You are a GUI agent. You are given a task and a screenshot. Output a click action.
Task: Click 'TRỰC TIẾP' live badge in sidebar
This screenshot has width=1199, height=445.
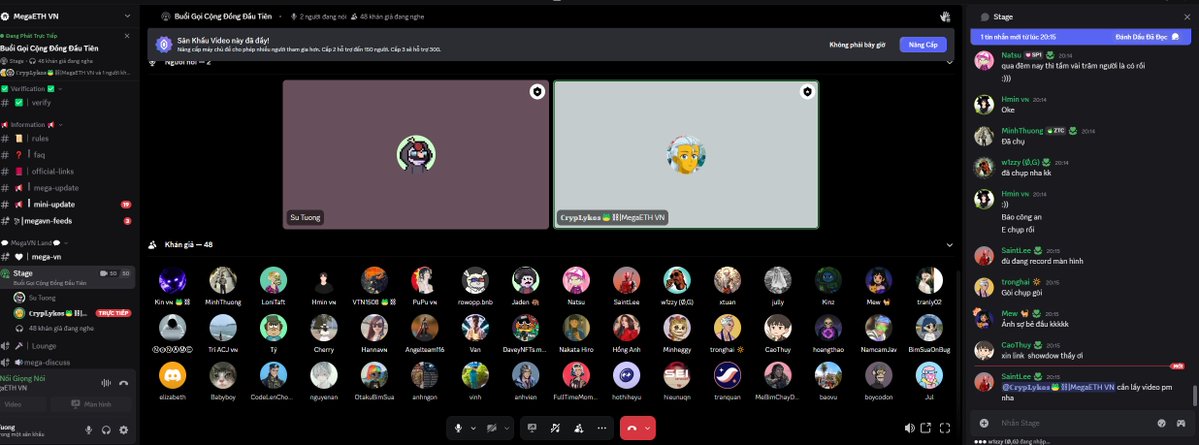pyautogui.click(x=113, y=313)
